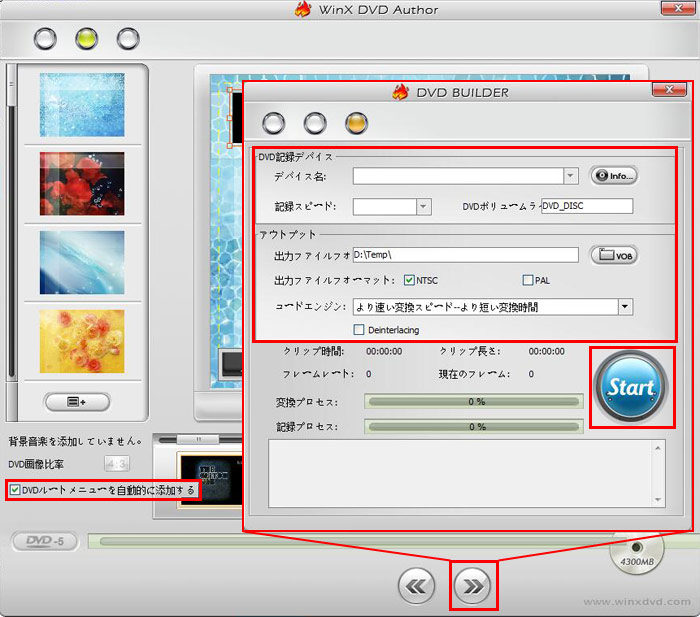Add a background image with the list-plus button
Image resolution: width=700 pixels, height=617 pixels.
coord(77,402)
